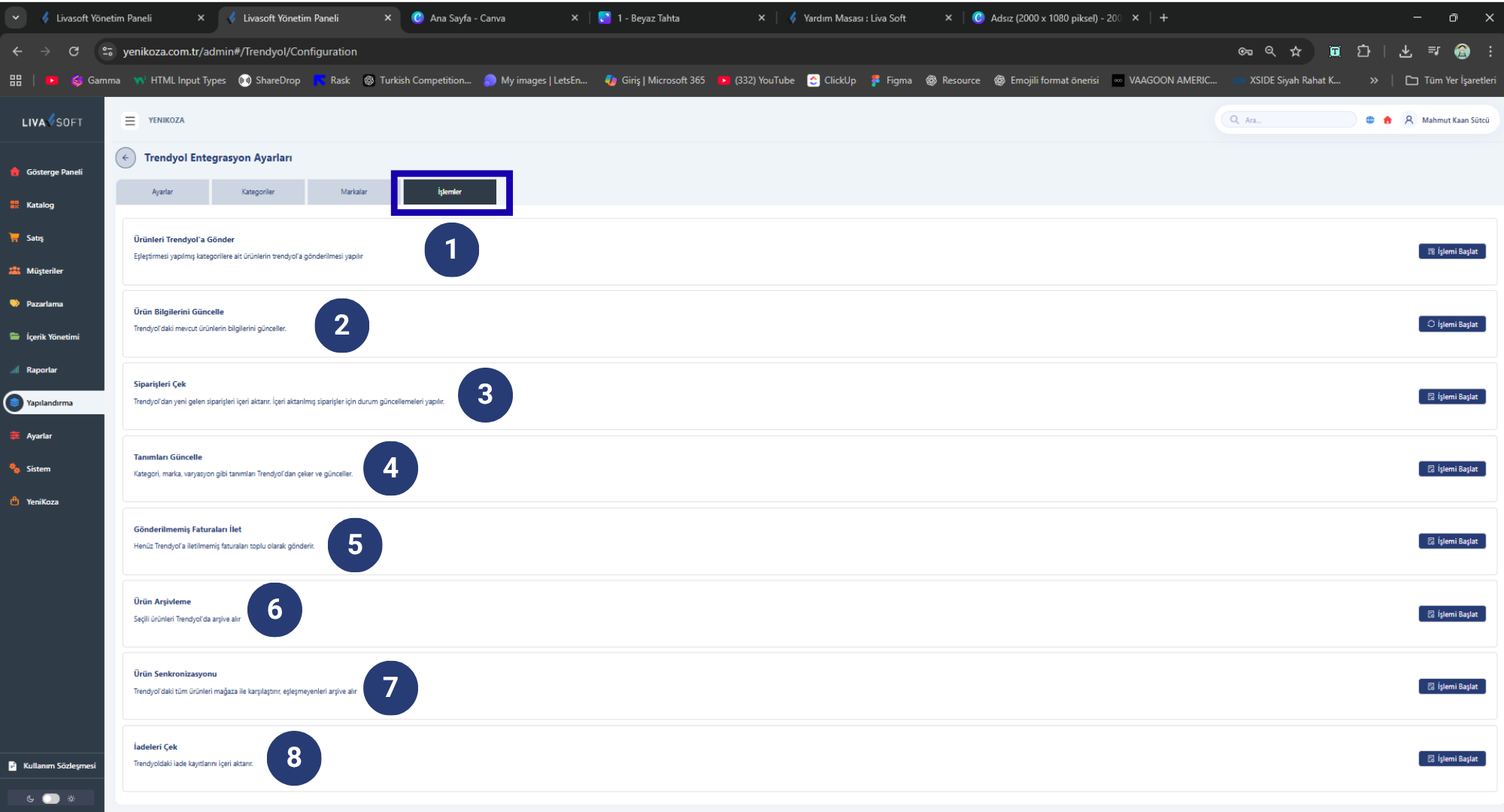Click the hamburger menu icon beside YENIKOZA
The width and height of the screenshot is (1504, 812).
click(x=130, y=120)
